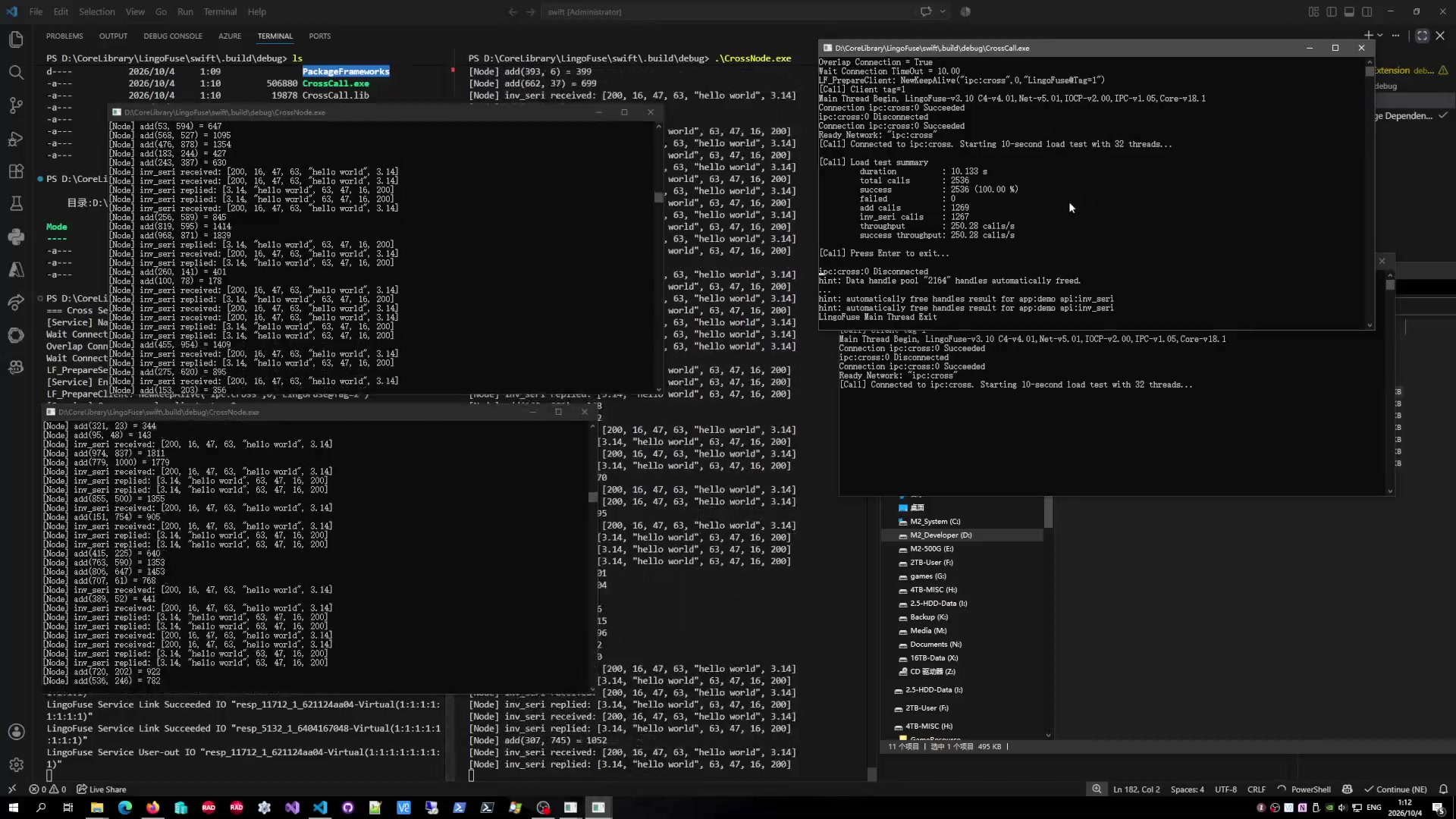Open the Source Control view
The height and width of the screenshot is (819, 1456).
point(16,105)
